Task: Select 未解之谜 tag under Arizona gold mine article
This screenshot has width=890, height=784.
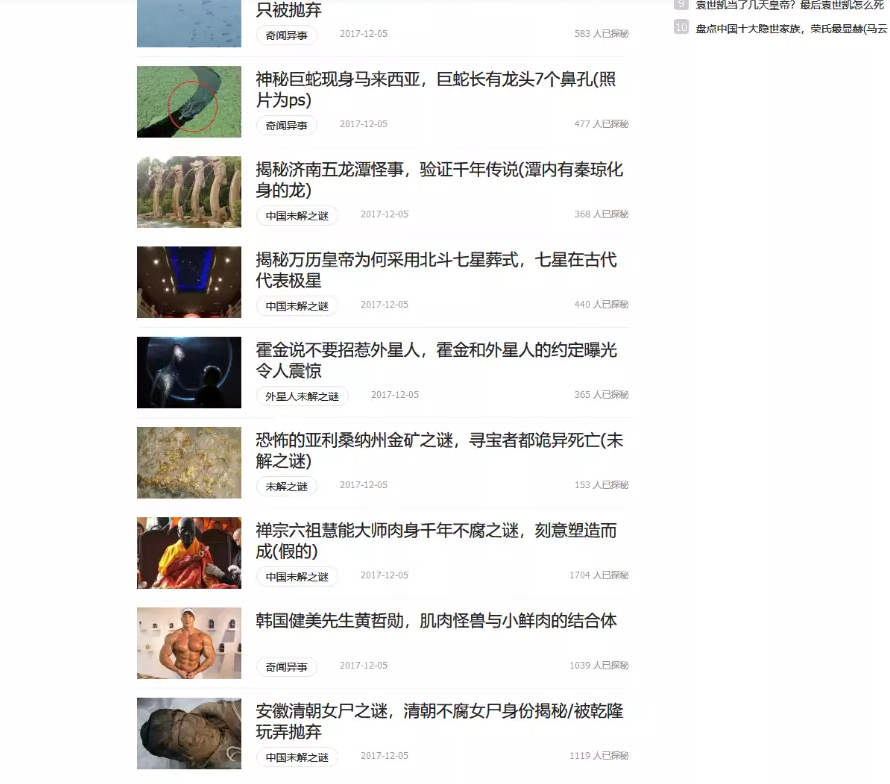Action: pos(286,487)
